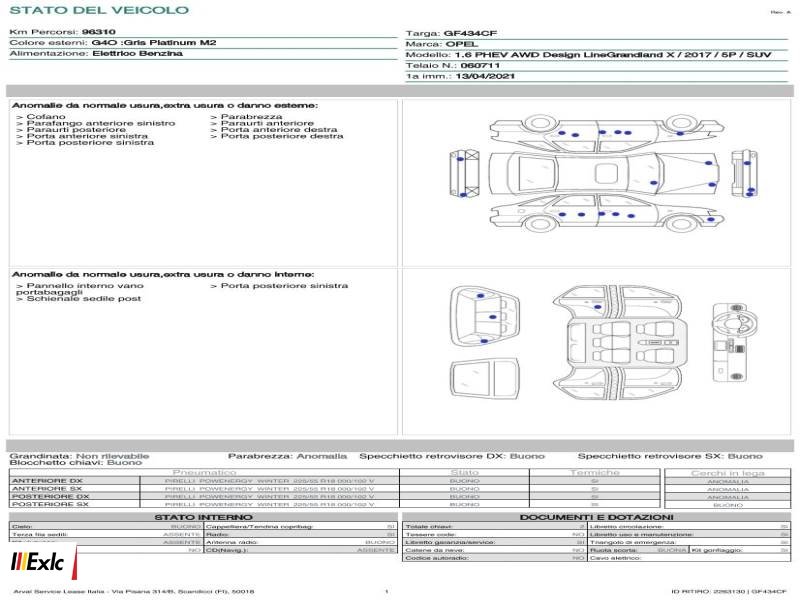Click 'Codice autoradio:' row label
This screenshot has height=600, width=800.
[x=437, y=558]
